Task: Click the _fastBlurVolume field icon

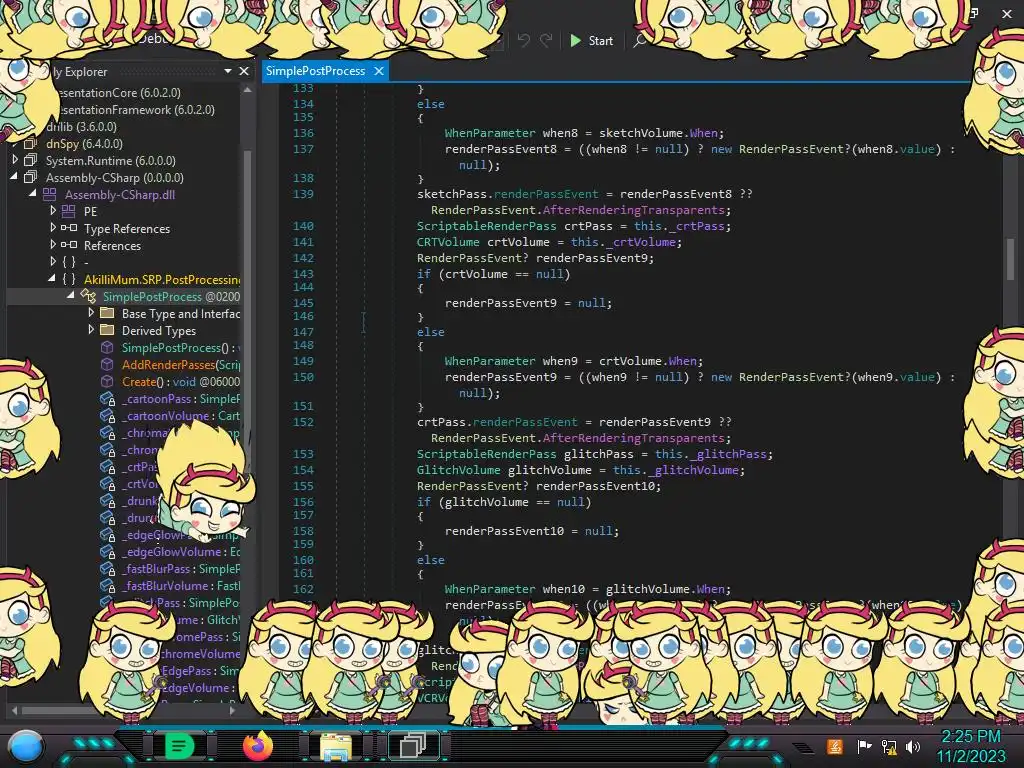Action: 107,586
